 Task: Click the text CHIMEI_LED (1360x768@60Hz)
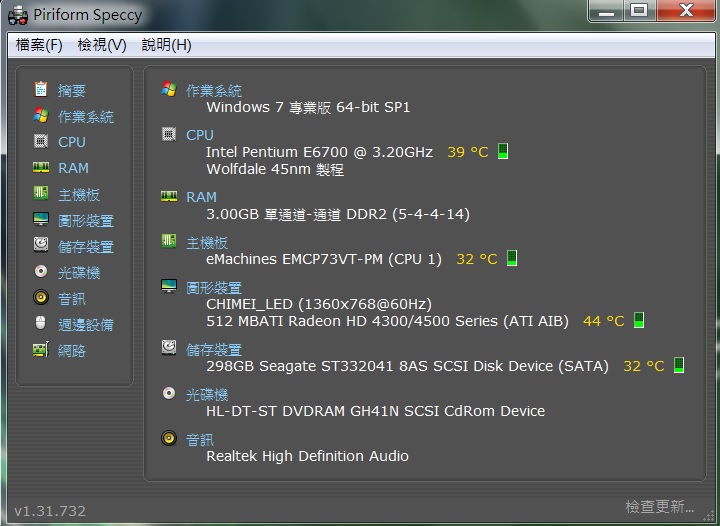pyautogui.click(x=319, y=304)
